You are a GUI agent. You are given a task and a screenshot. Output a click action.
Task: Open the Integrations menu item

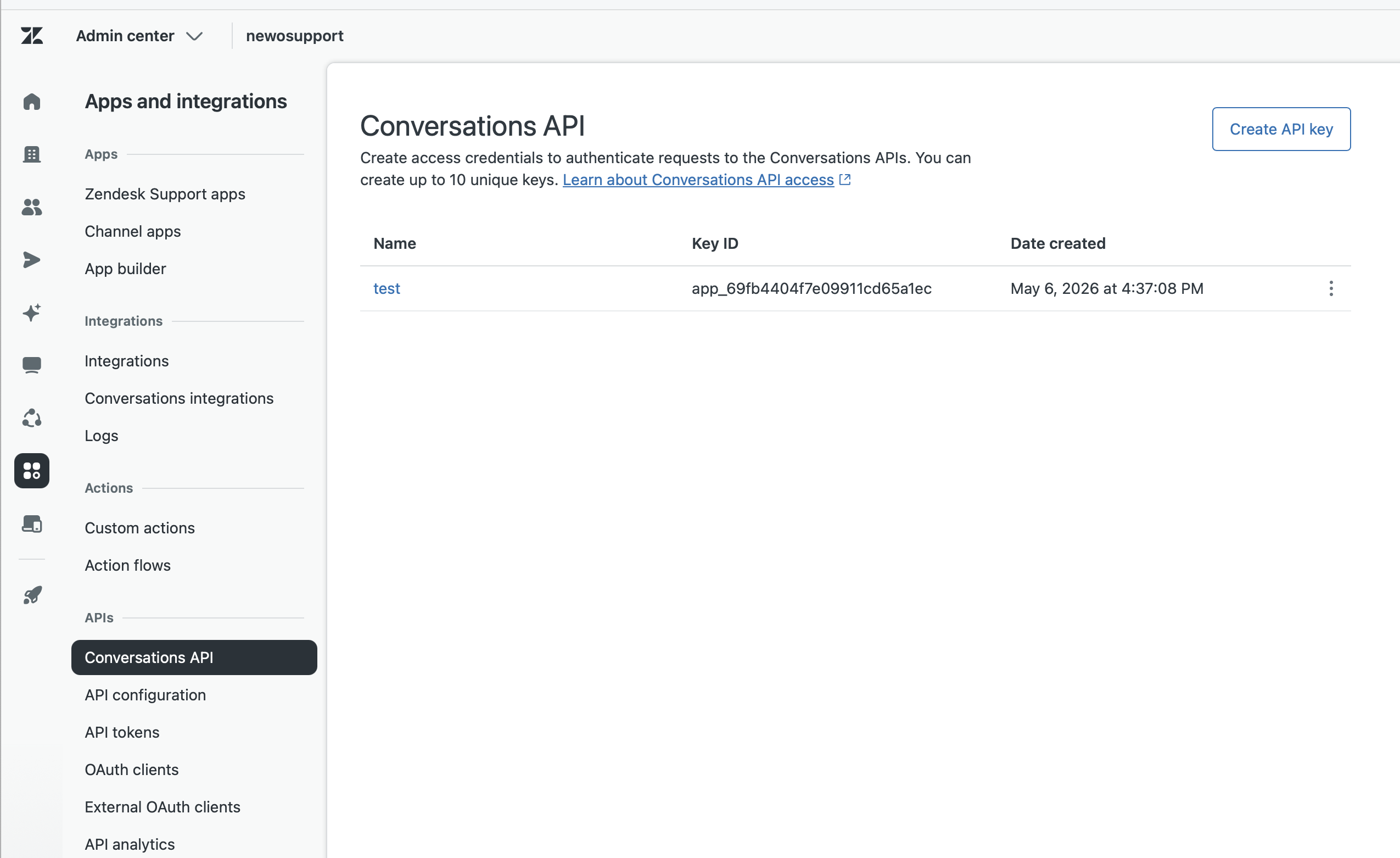click(x=127, y=361)
